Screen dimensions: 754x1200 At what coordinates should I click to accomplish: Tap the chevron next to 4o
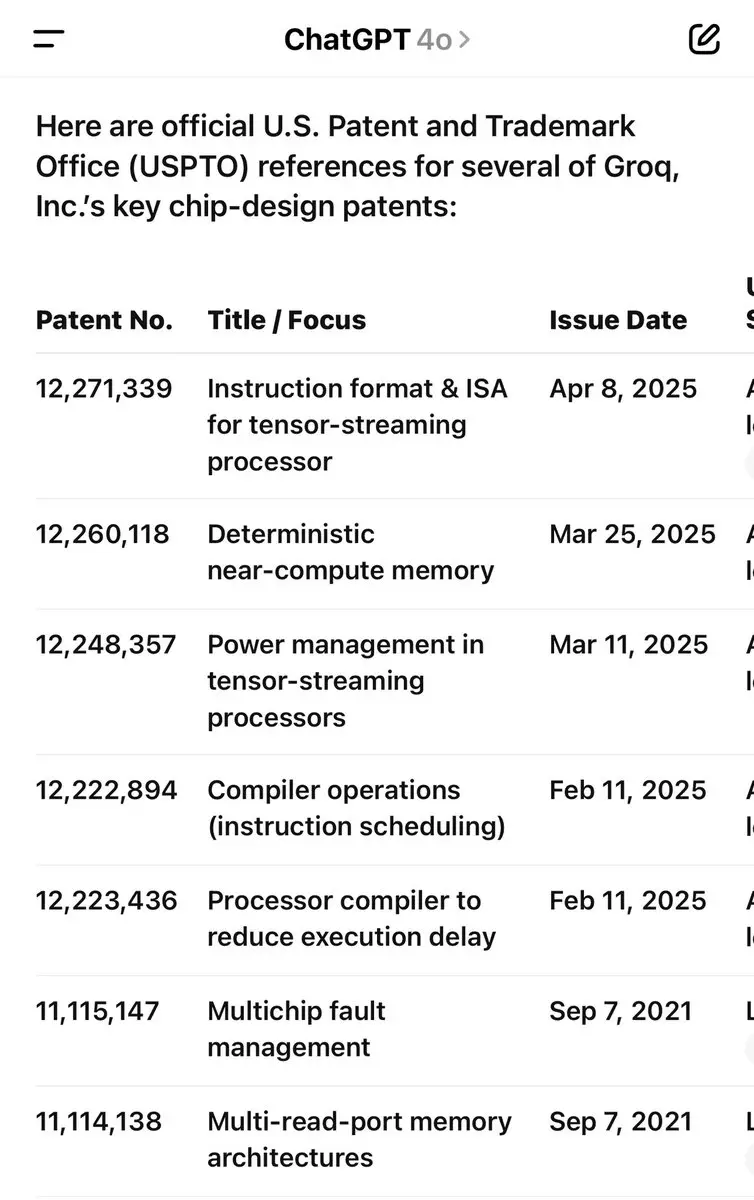point(463,40)
